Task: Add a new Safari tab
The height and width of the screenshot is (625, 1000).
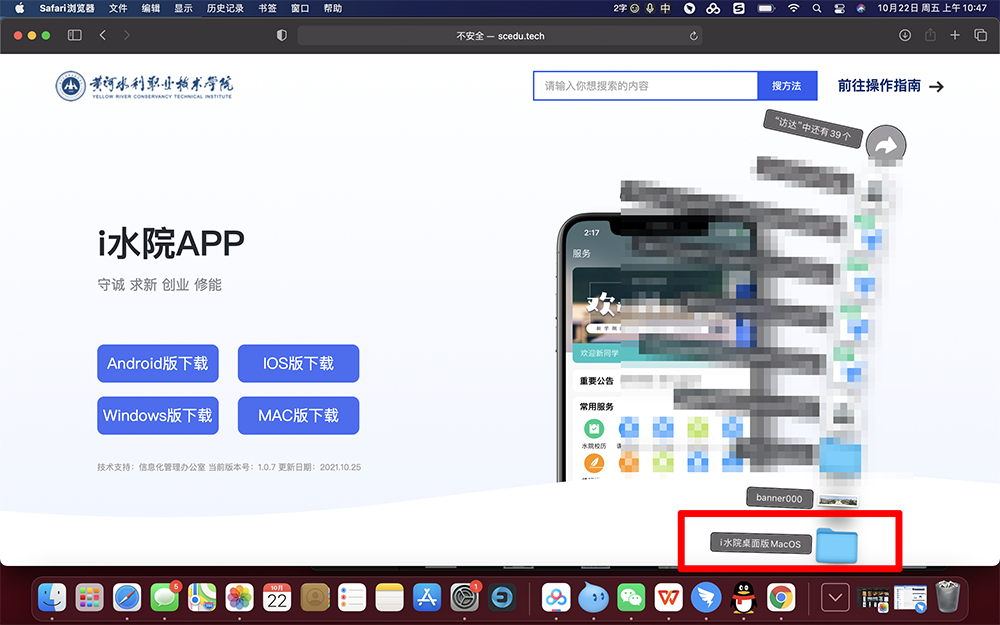Action: (x=955, y=35)
